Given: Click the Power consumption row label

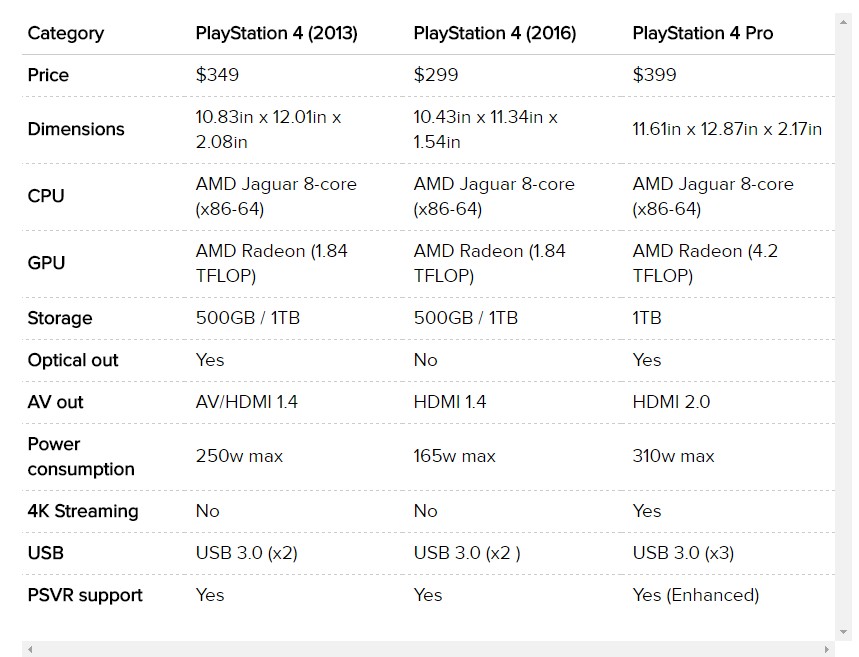Looking at the screenshot, I should pyautogui.click(x=81, y=456).
